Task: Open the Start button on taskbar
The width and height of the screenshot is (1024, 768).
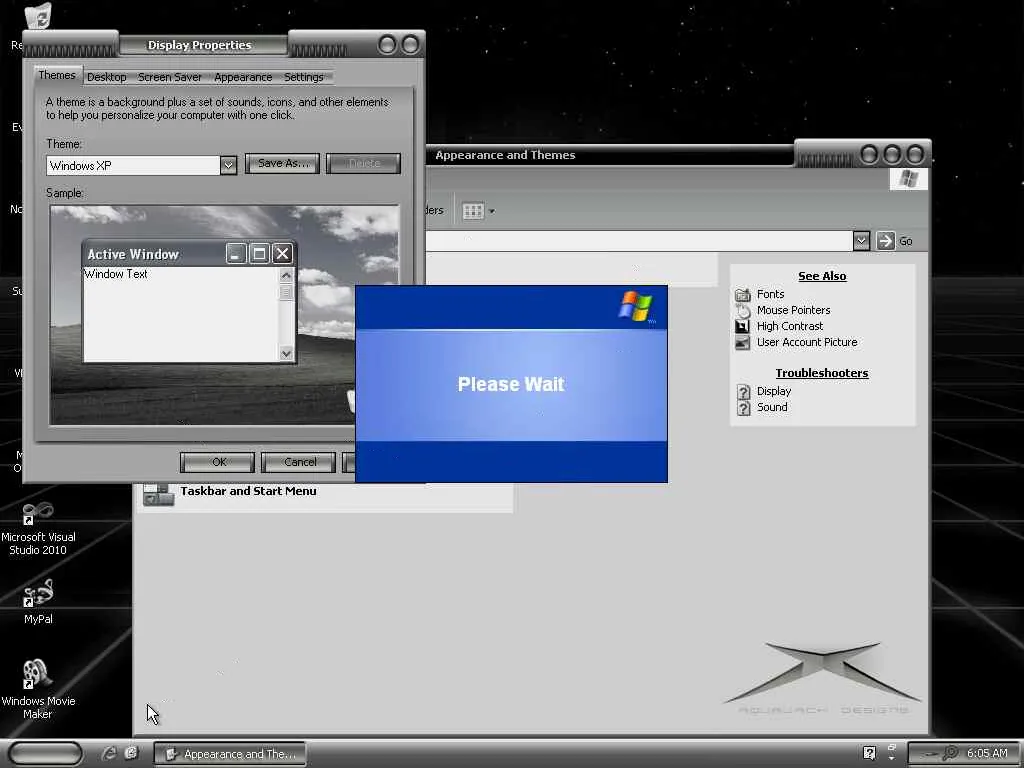Action: point(46,753)
